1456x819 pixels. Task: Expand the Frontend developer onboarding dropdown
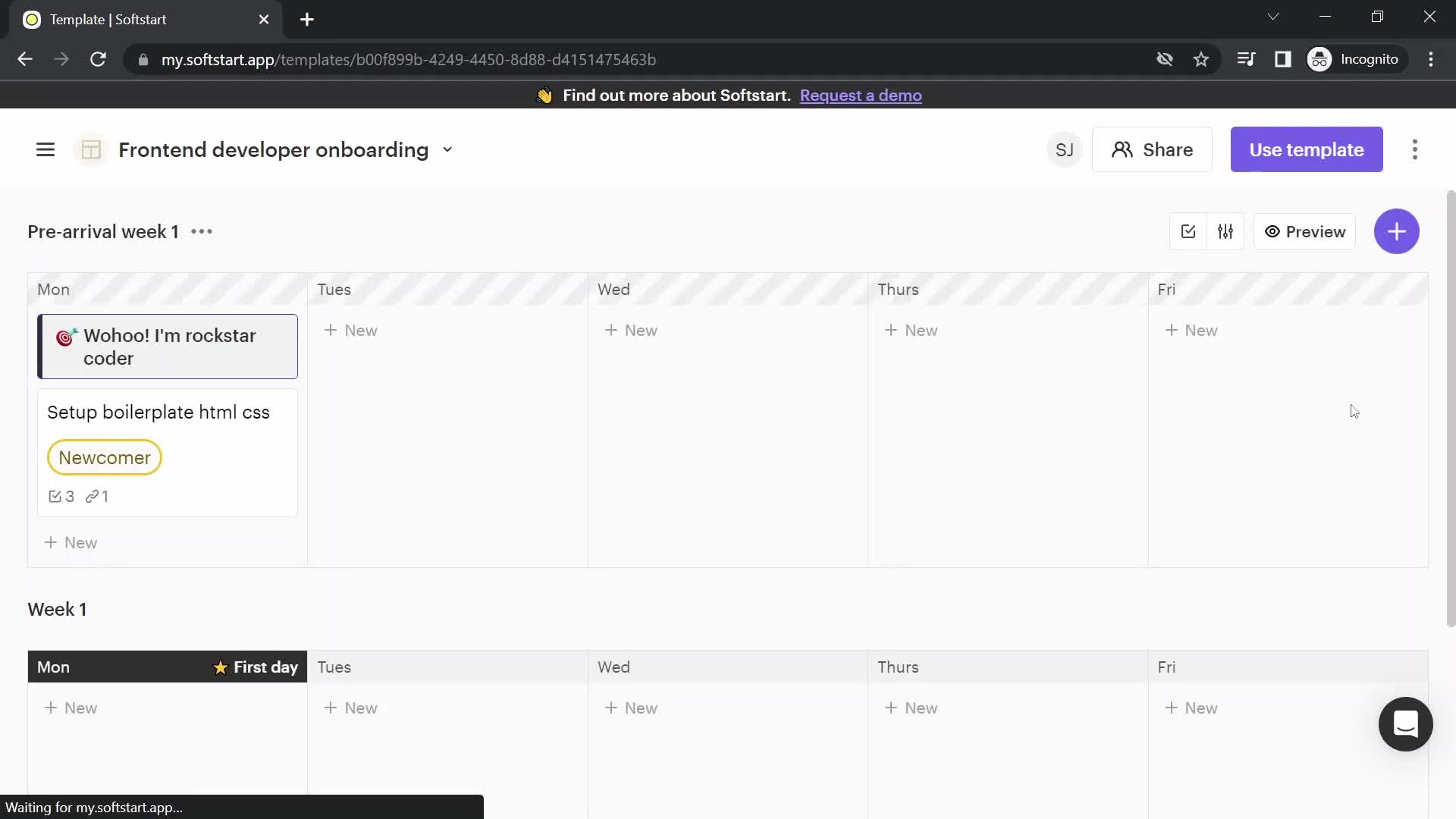click(x=446, y=150)
